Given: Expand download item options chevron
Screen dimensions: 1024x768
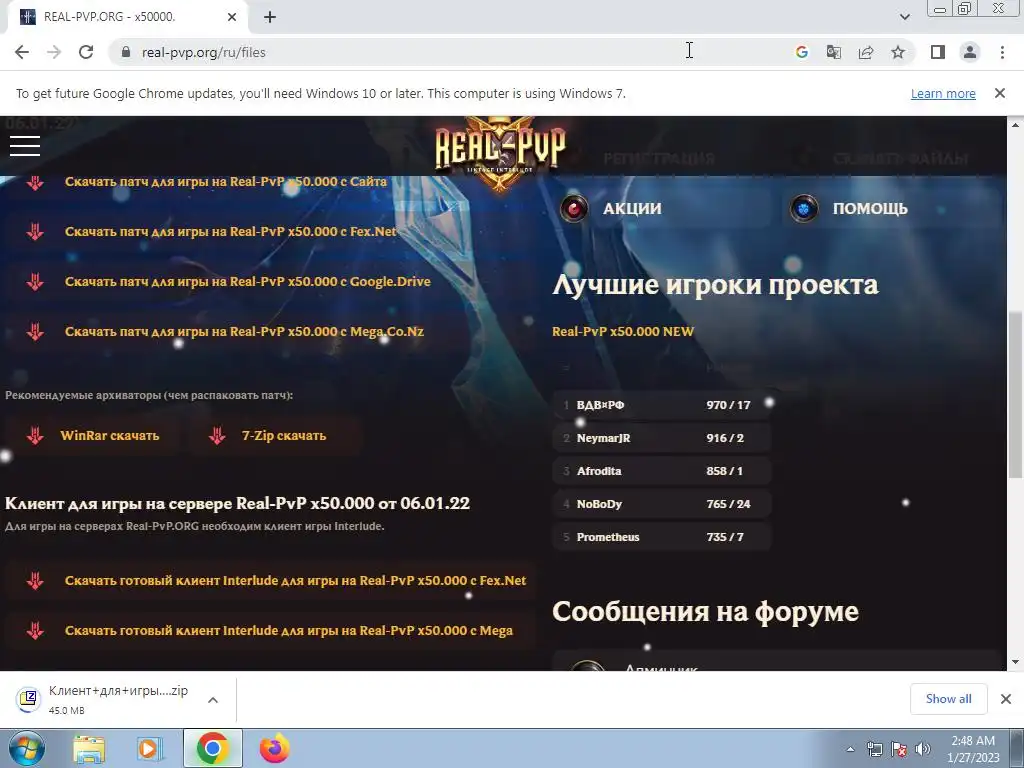Looking at the screenshot, I should [213, 699].
